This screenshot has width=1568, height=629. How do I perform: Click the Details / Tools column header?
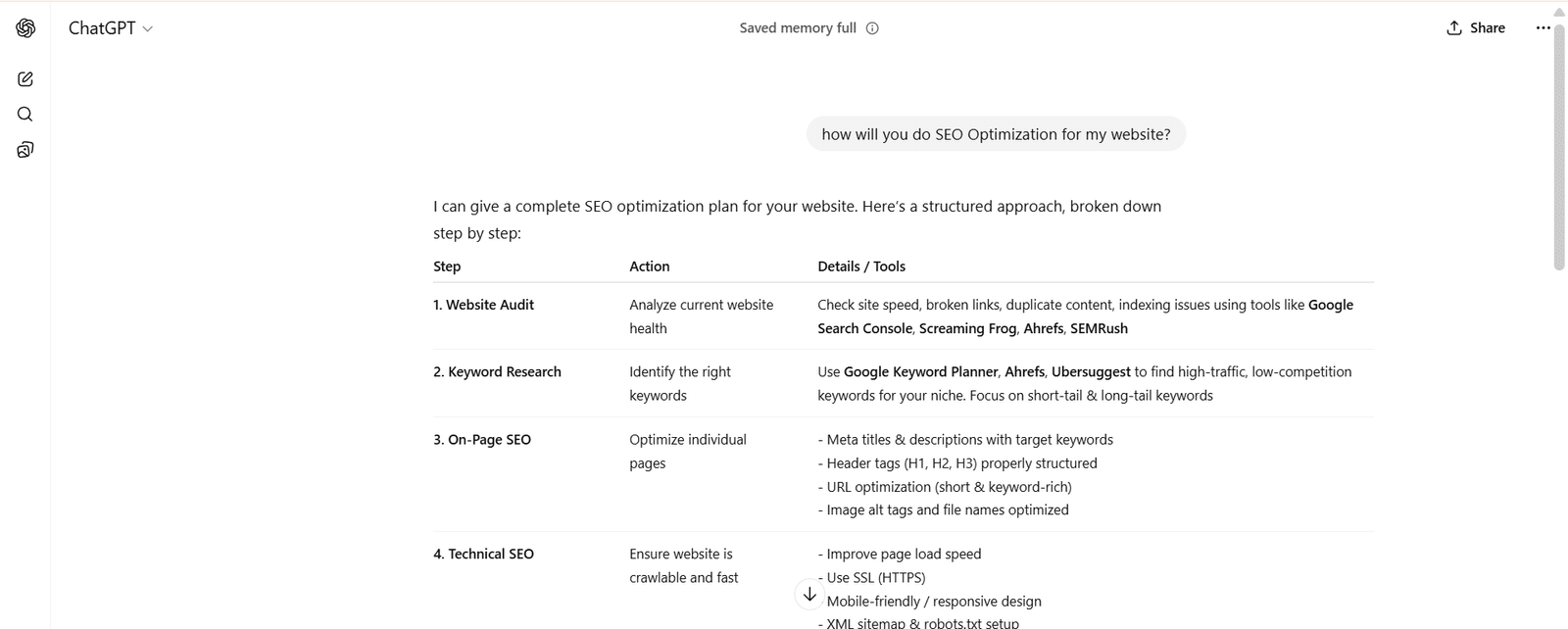point(861,266)
